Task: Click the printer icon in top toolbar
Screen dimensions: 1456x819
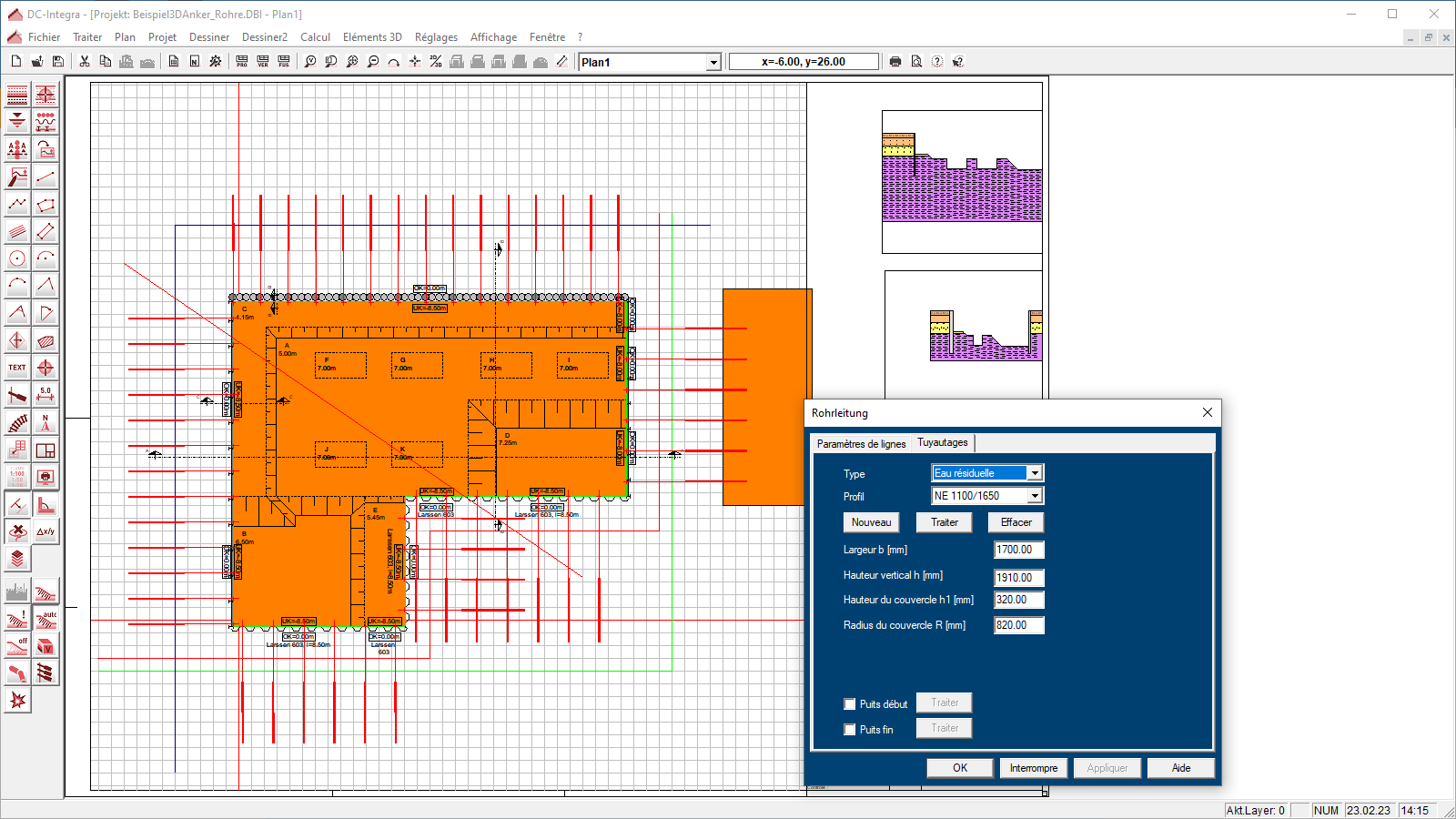Action: (x=895, y=62)
